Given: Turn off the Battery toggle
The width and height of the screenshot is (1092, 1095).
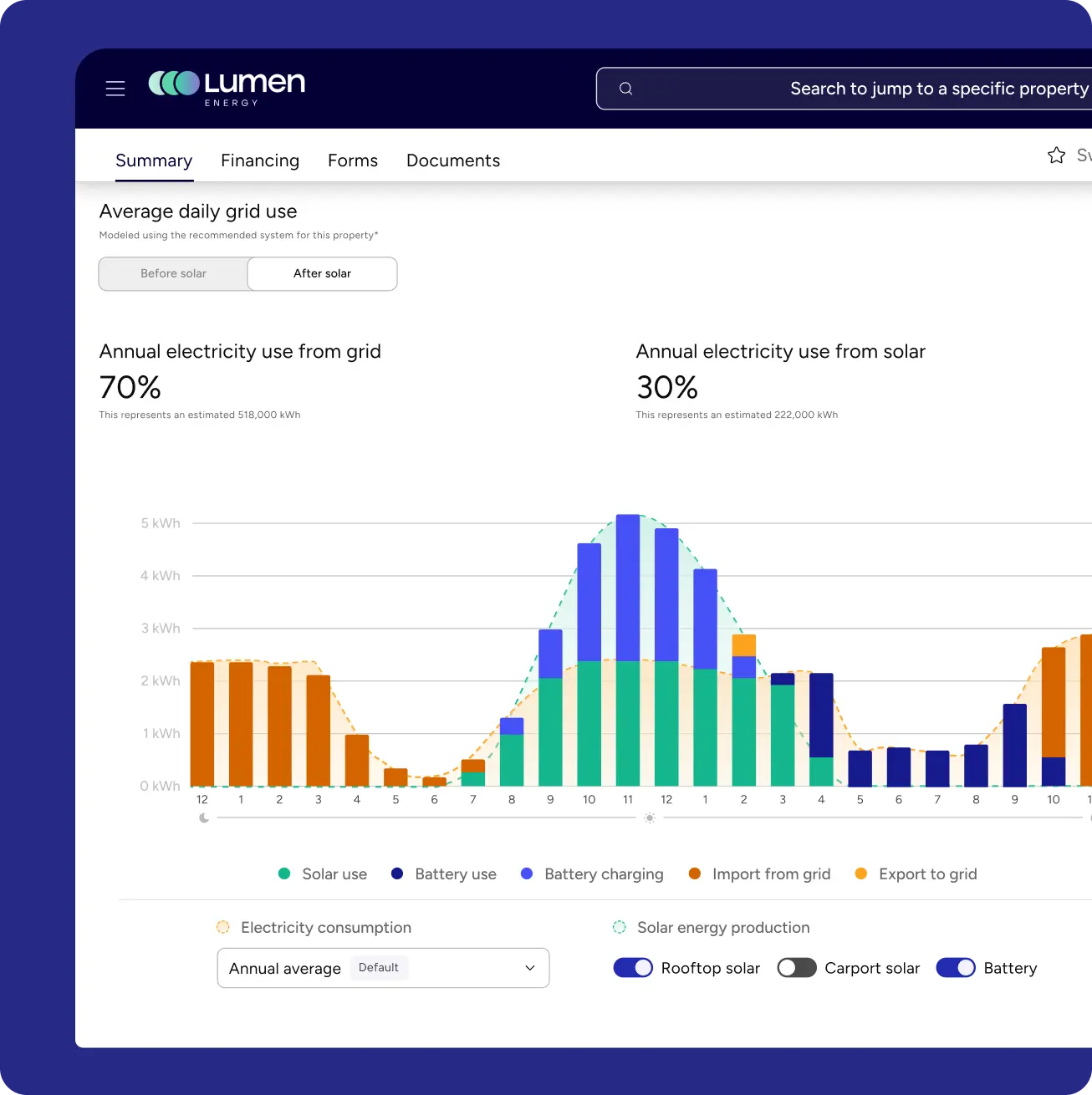Looking at the screenshot, I should [x=956, y=967].
